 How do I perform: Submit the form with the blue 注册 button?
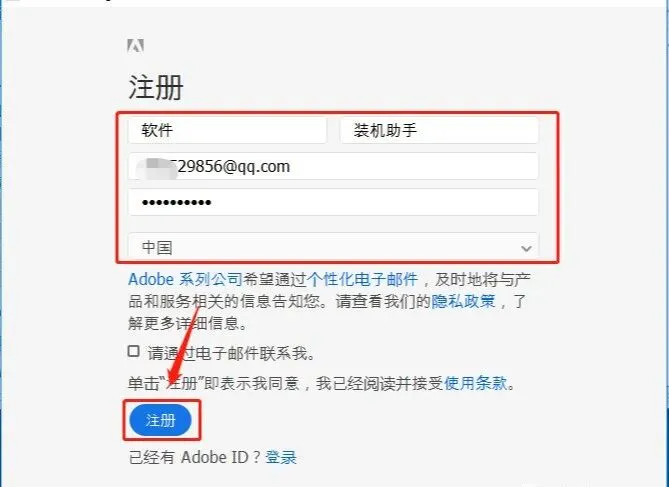[160, 420]
